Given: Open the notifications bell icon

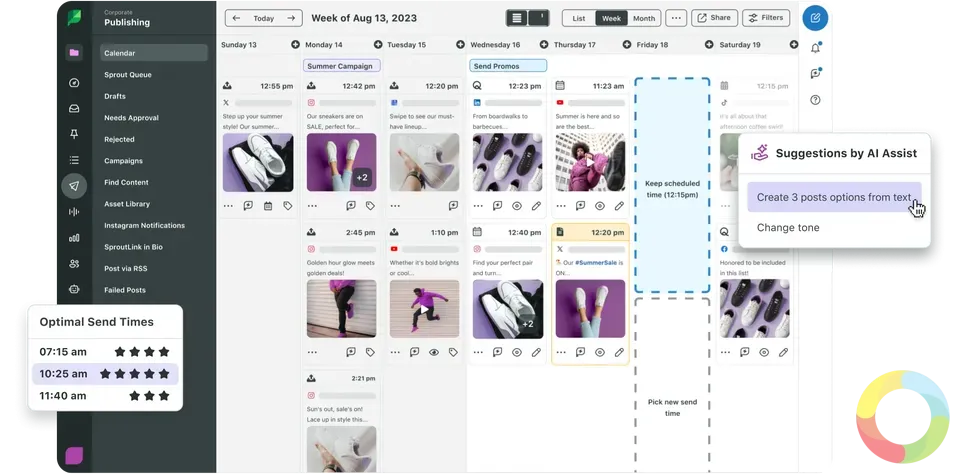Looking at the screenshot, I should click(815, 48).
